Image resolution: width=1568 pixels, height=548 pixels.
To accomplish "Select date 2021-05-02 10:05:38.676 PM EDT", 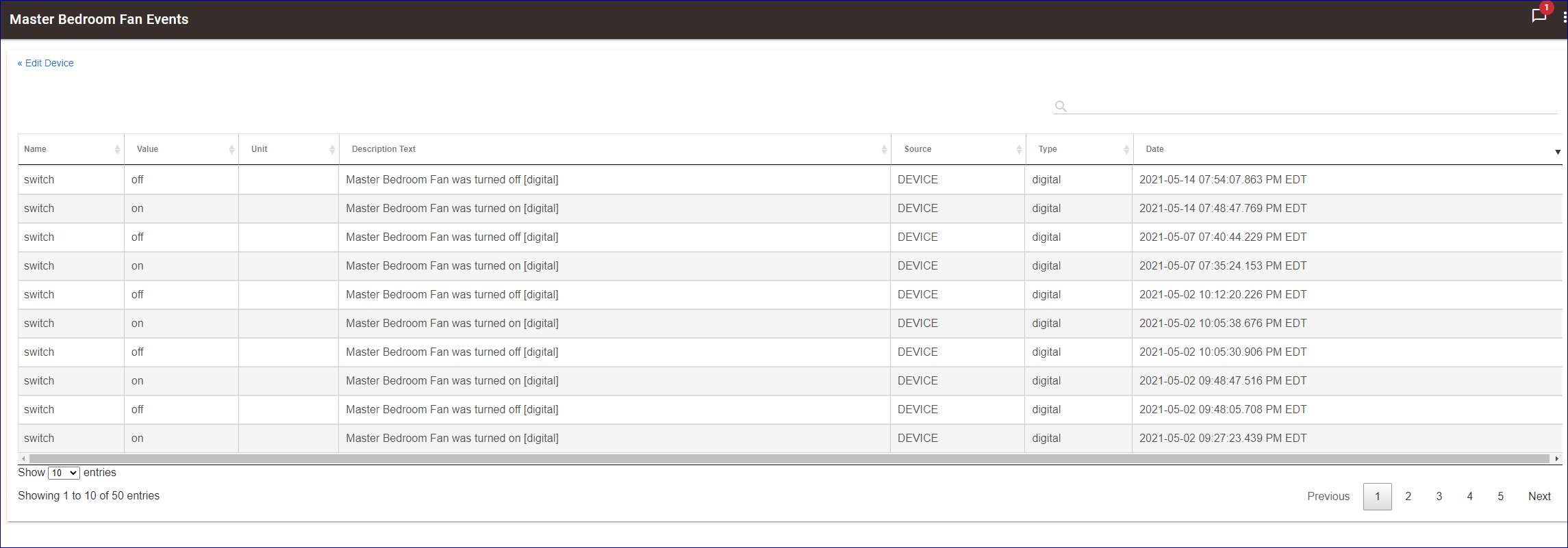I will (1223, 324).
